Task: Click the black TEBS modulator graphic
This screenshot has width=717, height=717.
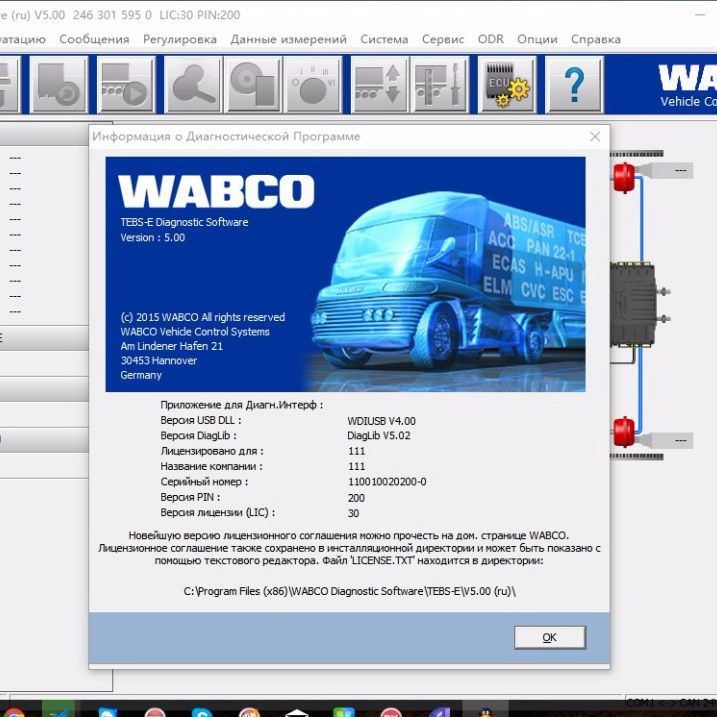Action: (636, 305)
